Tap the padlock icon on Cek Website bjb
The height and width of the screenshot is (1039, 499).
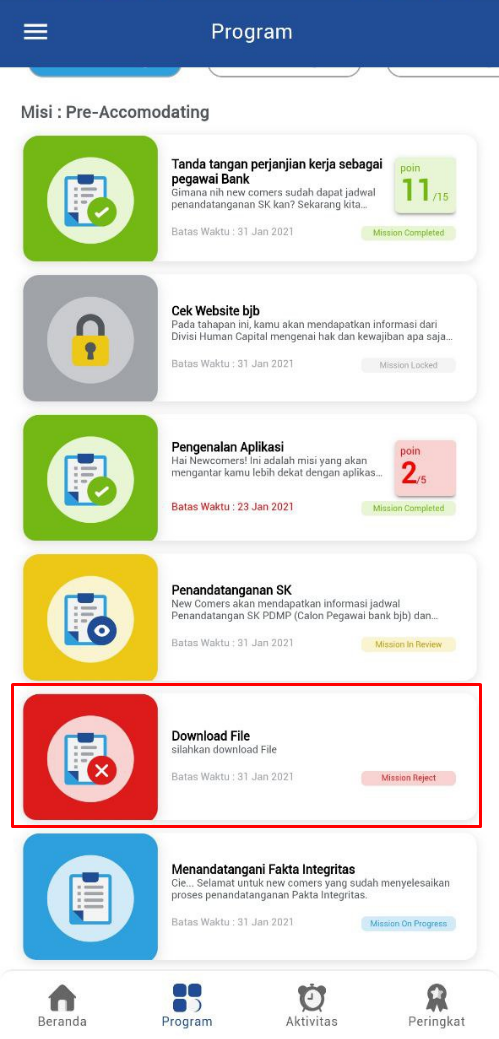[x=91, y=339]
